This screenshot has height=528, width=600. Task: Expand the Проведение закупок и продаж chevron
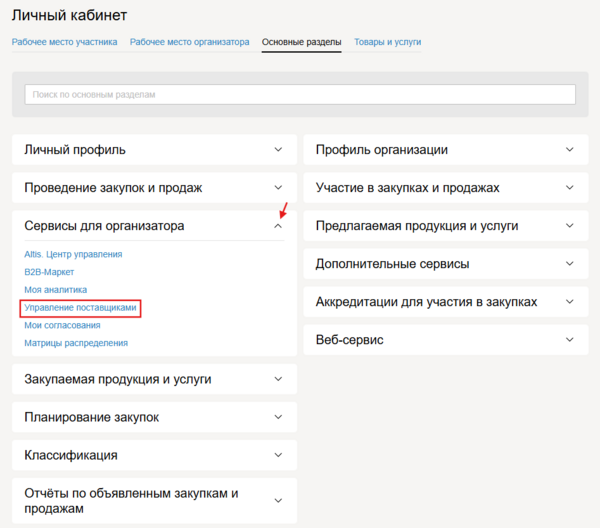(x=278, y=187)
